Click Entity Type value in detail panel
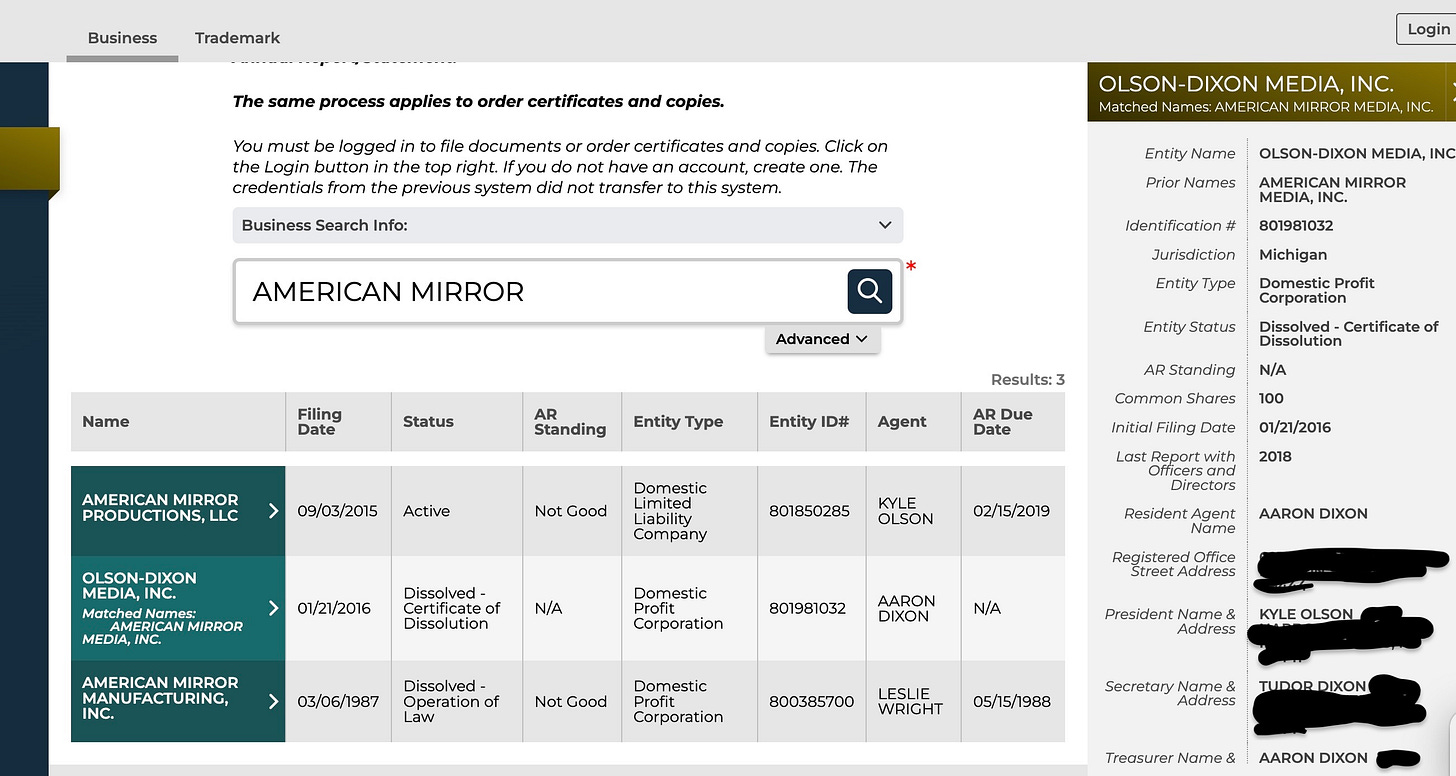The width and height of the screenshot is (1456, 776). [x=1316, y=290]
